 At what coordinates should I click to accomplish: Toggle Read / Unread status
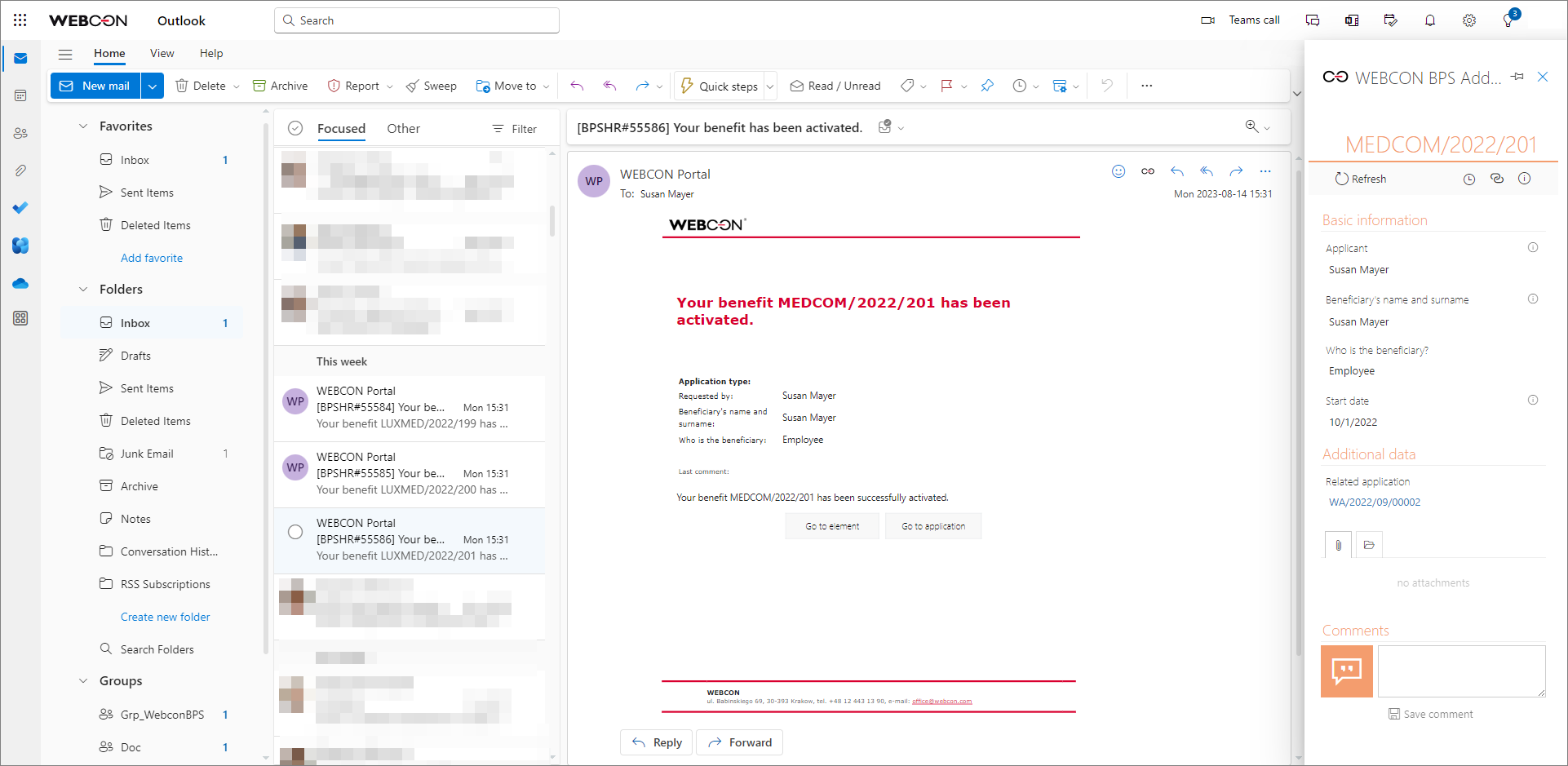(x=835, y=86)
